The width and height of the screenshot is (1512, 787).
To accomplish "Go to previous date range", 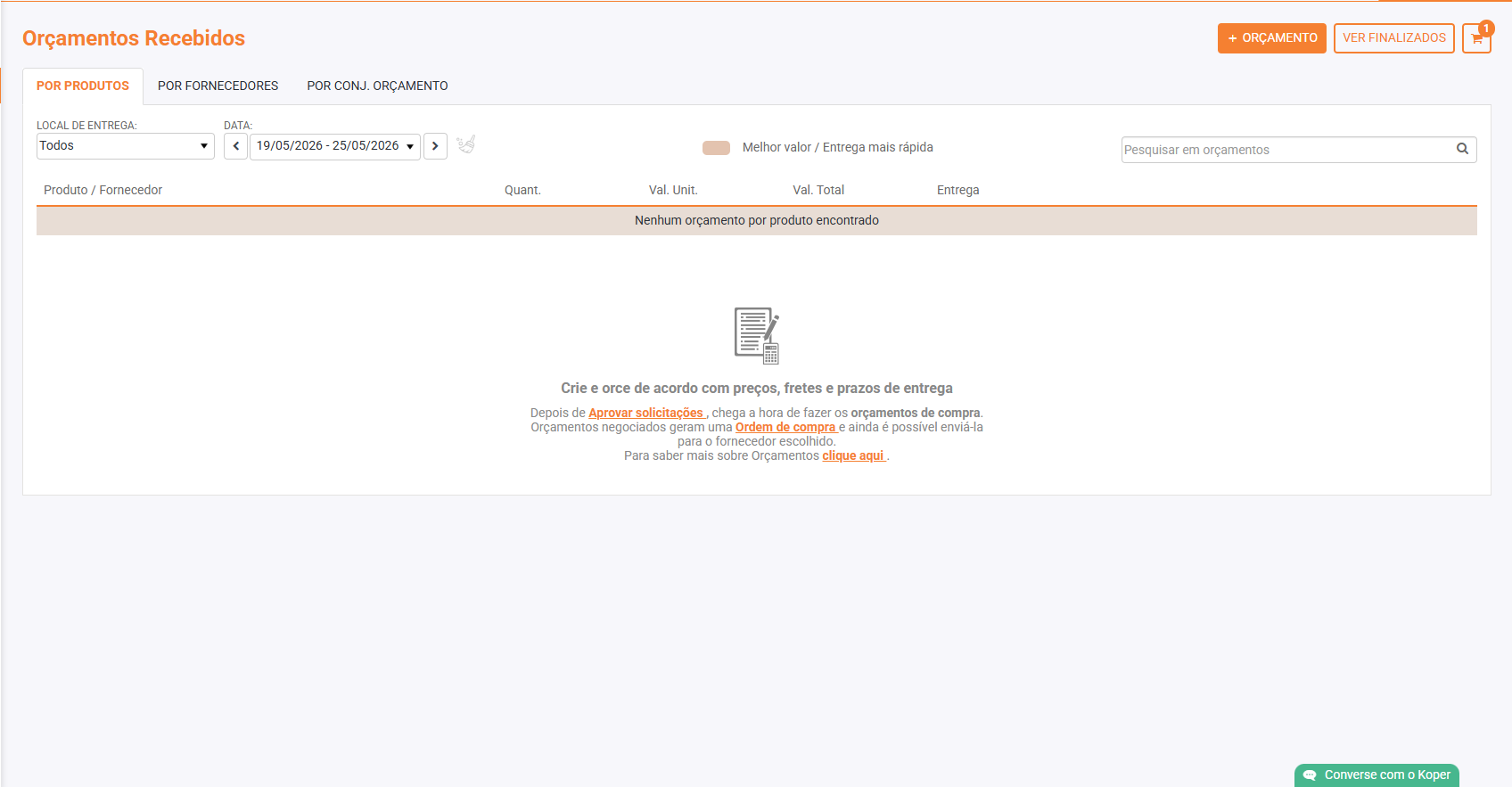I will (x=235, y=146).
